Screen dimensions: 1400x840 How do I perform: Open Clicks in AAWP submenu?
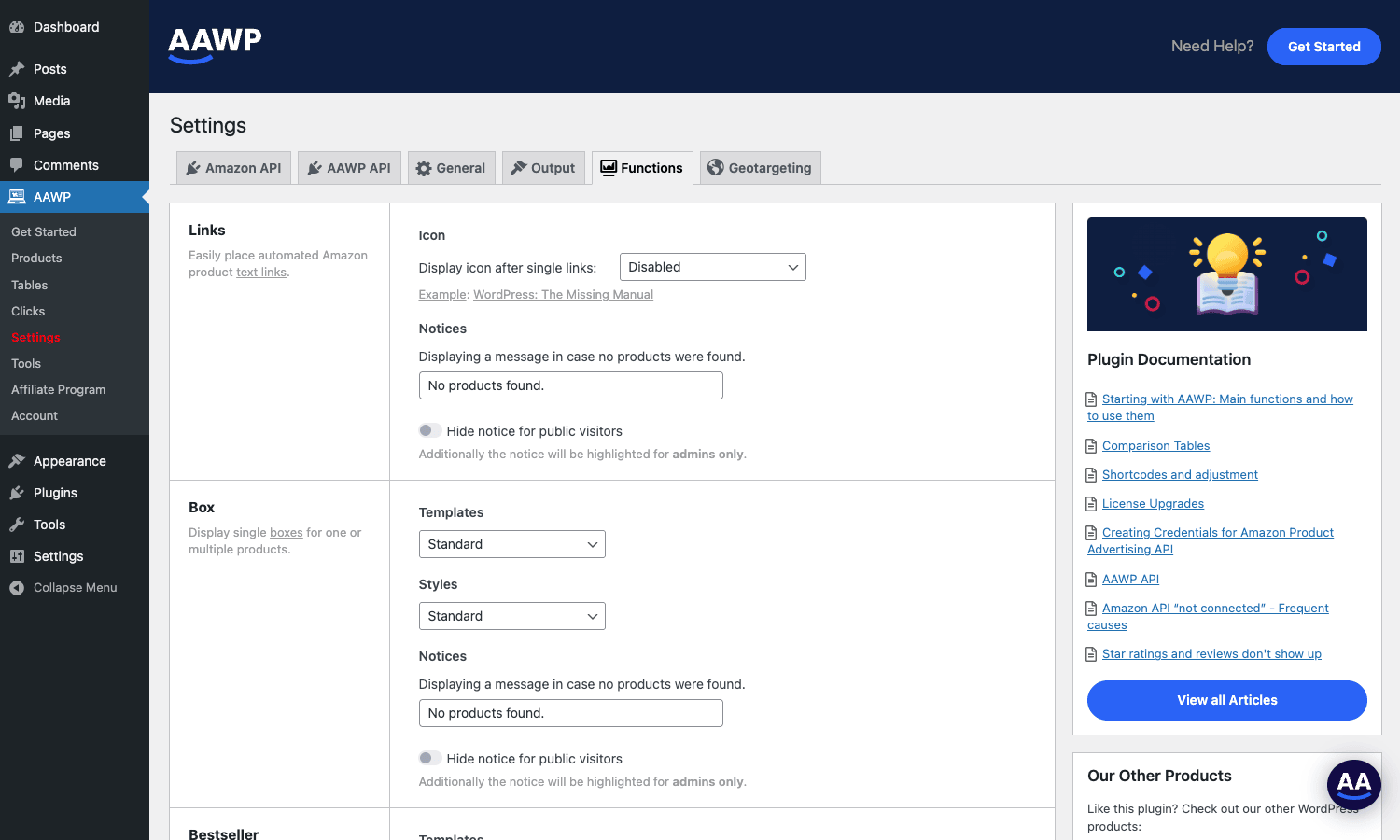pyautogui.click(x=28, y=312)
